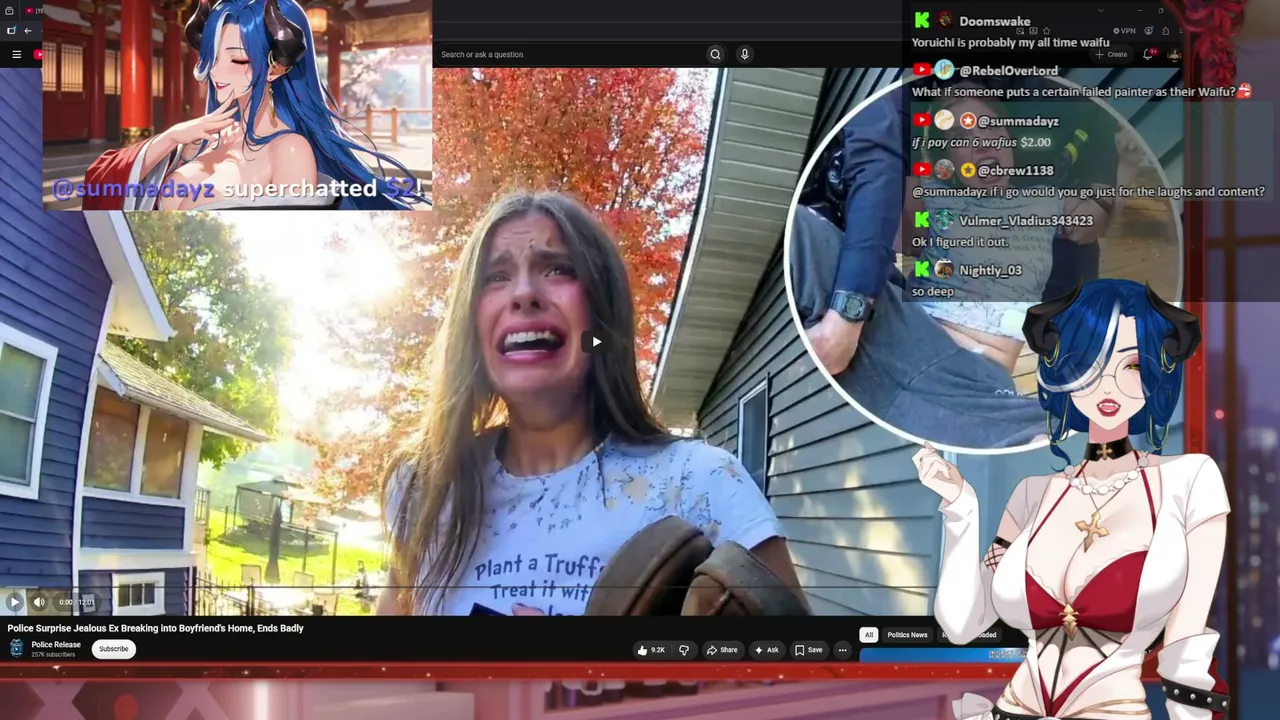The height and width of the screenshot is (720, 1280).
Task: Click the @RebelOverLord YouTube platform icon
Action: click(x=922, y=71)
